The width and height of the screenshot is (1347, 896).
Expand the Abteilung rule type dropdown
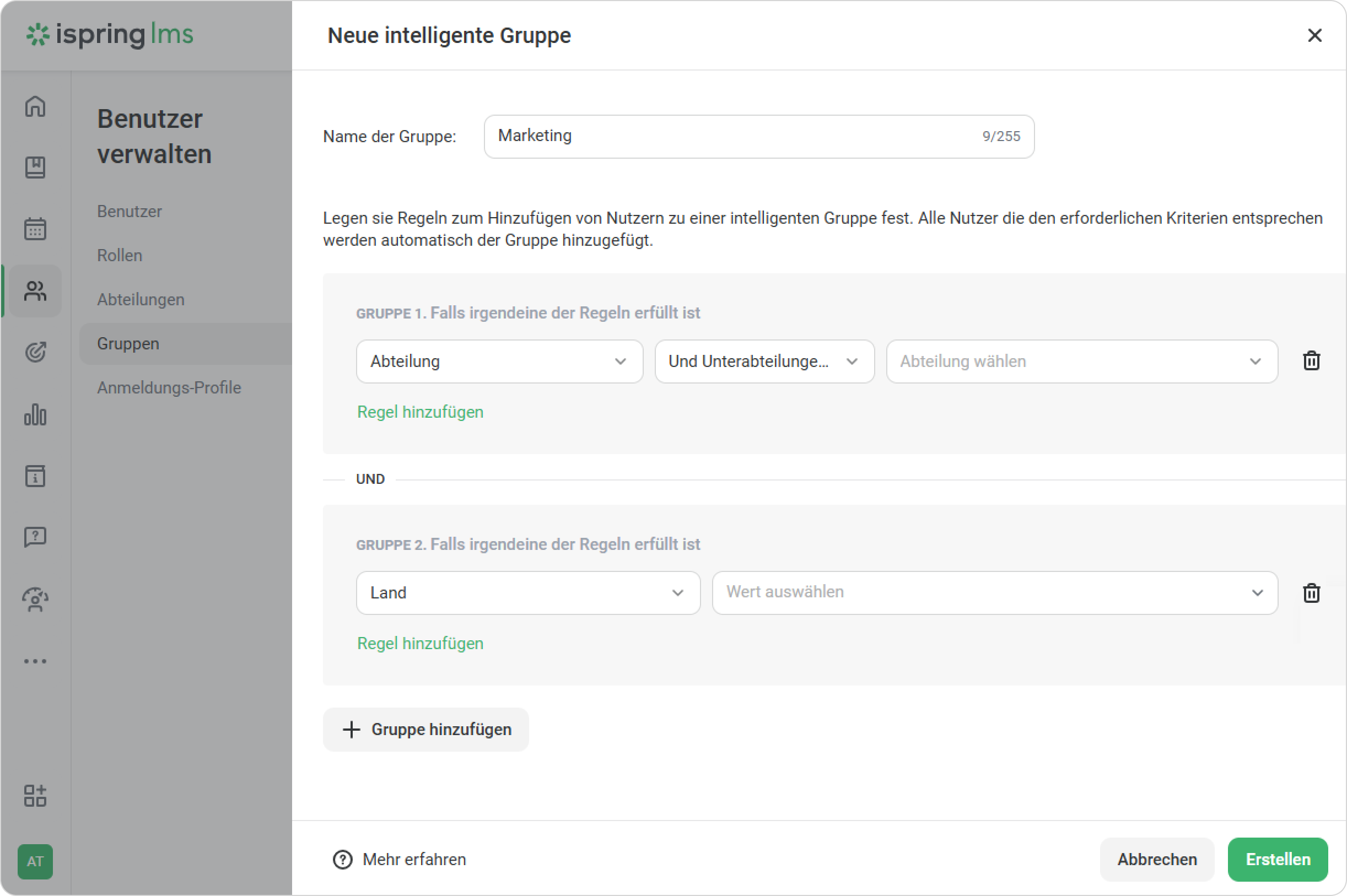pos(499,361)
